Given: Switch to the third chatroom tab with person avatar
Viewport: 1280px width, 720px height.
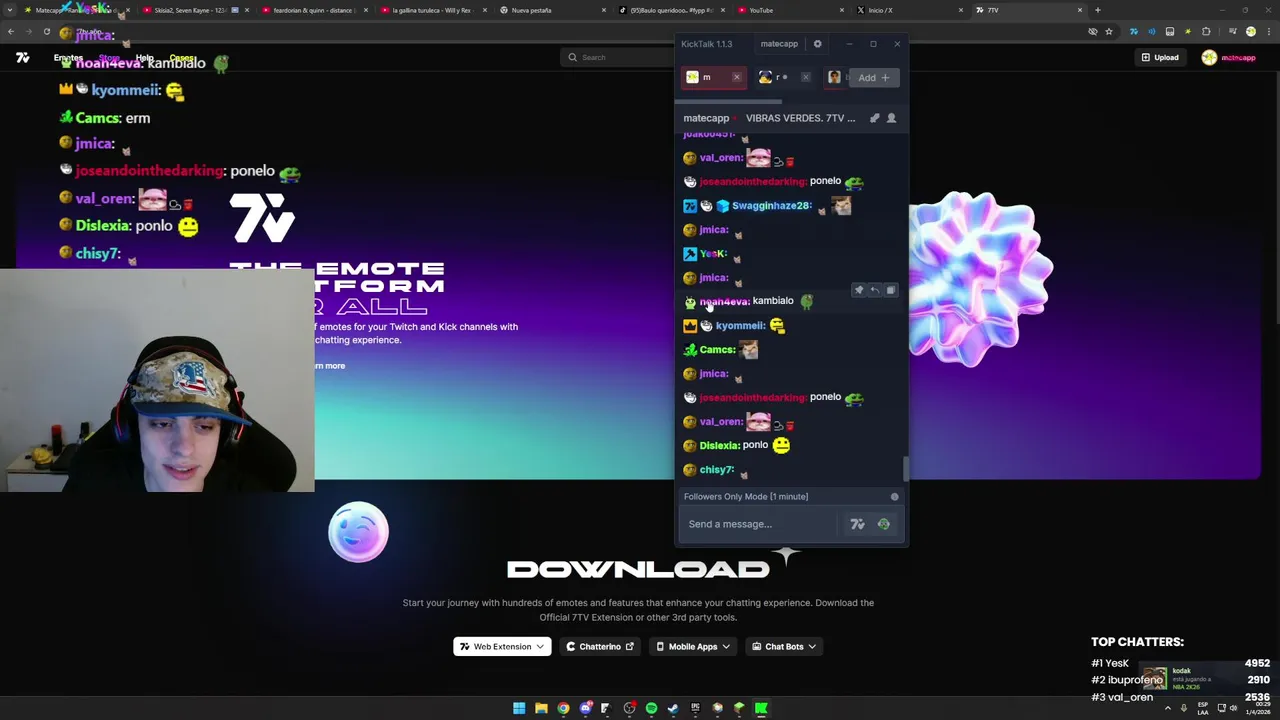Looking at the screenshot, I should (x=836, y=77).
